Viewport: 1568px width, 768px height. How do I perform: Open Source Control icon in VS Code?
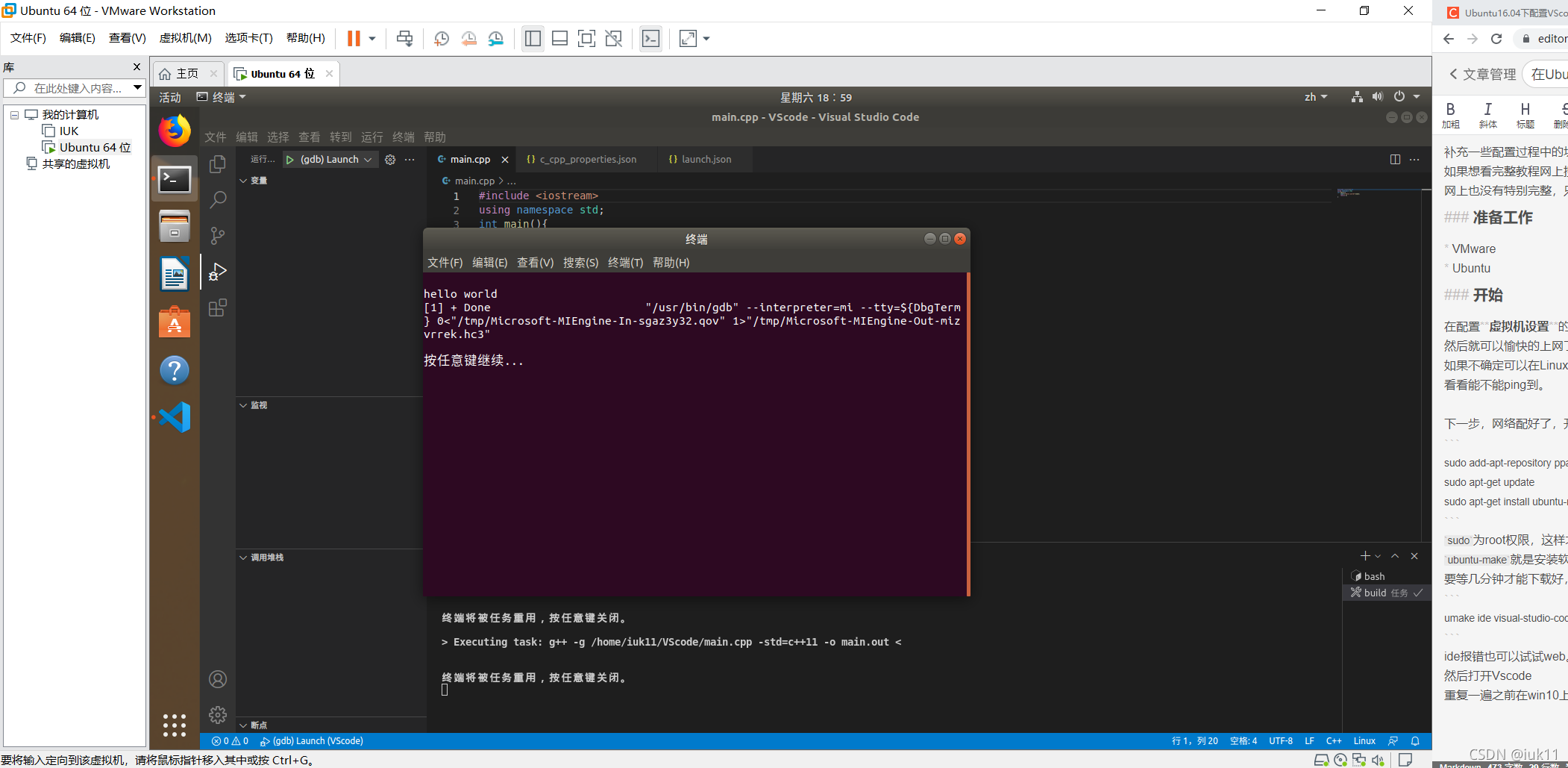(218, 236)
